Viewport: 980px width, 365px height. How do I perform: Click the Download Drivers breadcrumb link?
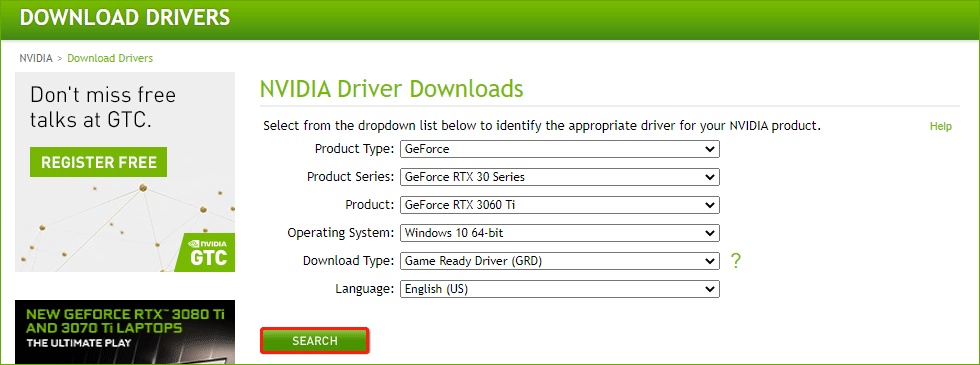(x=110, y=58)
